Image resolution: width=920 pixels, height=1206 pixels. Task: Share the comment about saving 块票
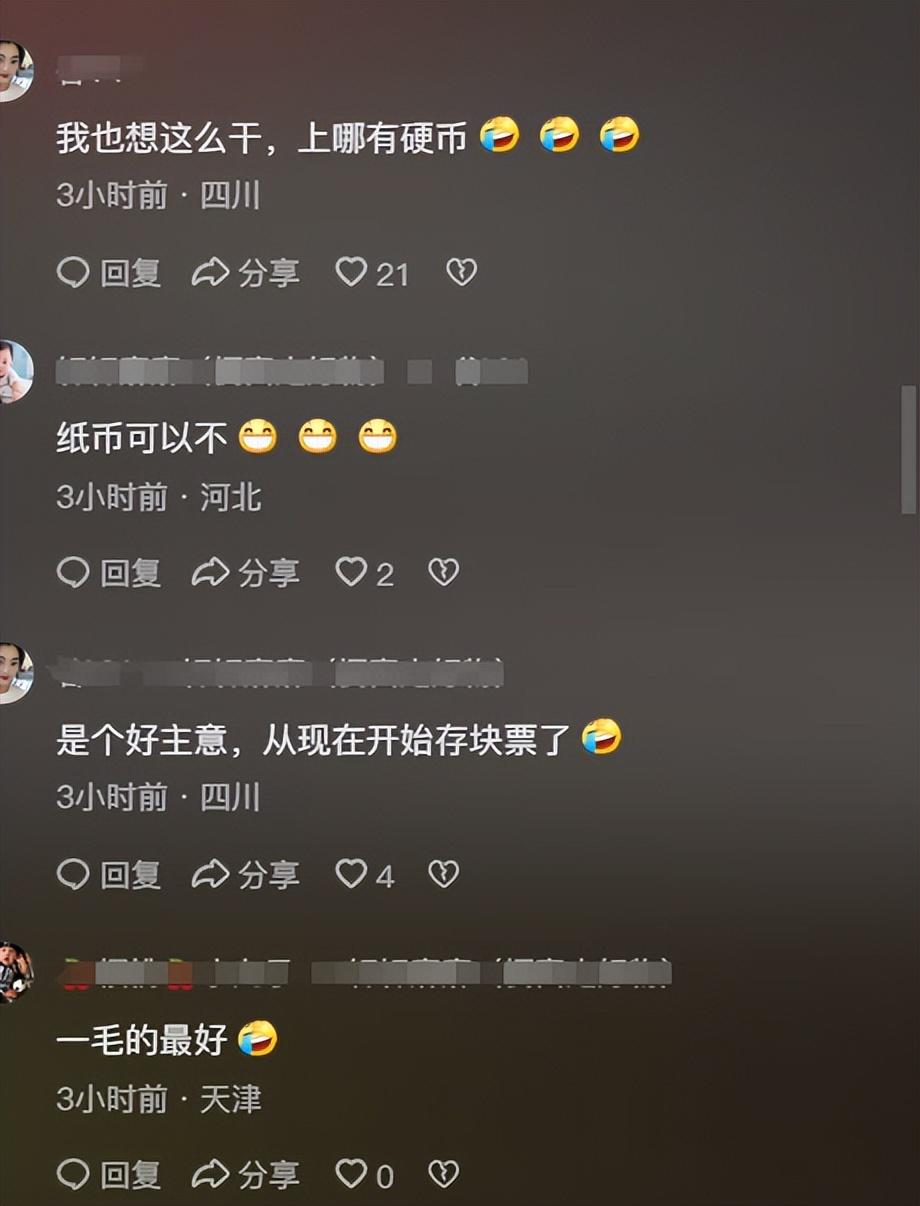246,874
